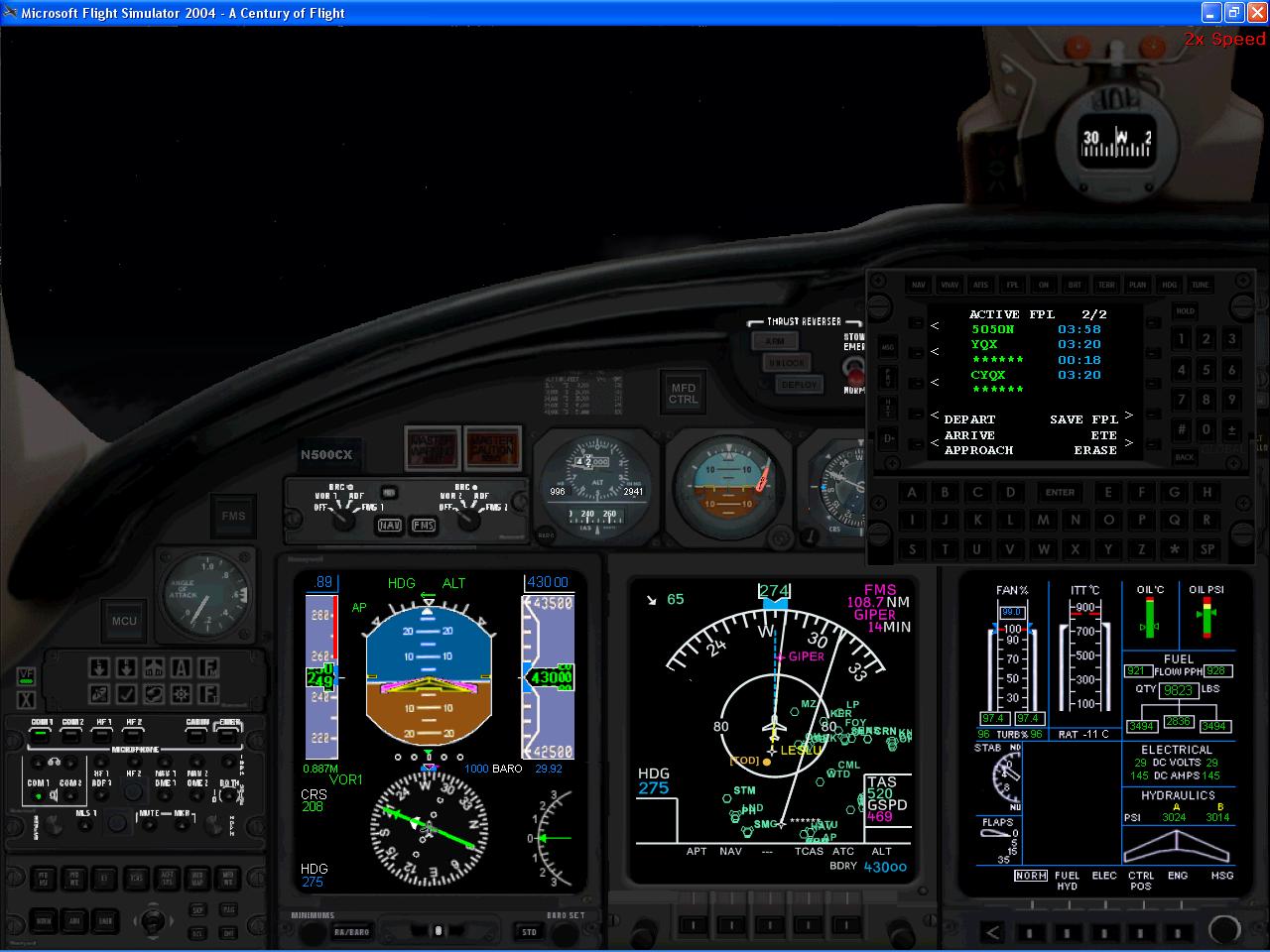Toggle COM 2 microphone selector
Screen dimensions: 1270x952
(x=72, y=735)
